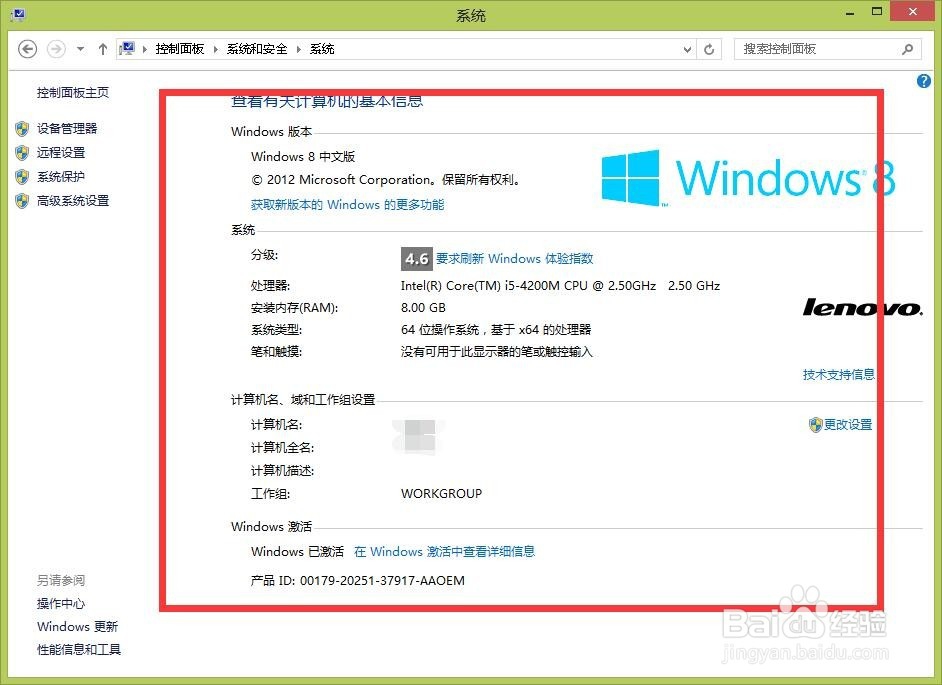The height and width of the screenshot is (685, 942).
Task: Click the search magnifier icon
Action: point(906,48)
